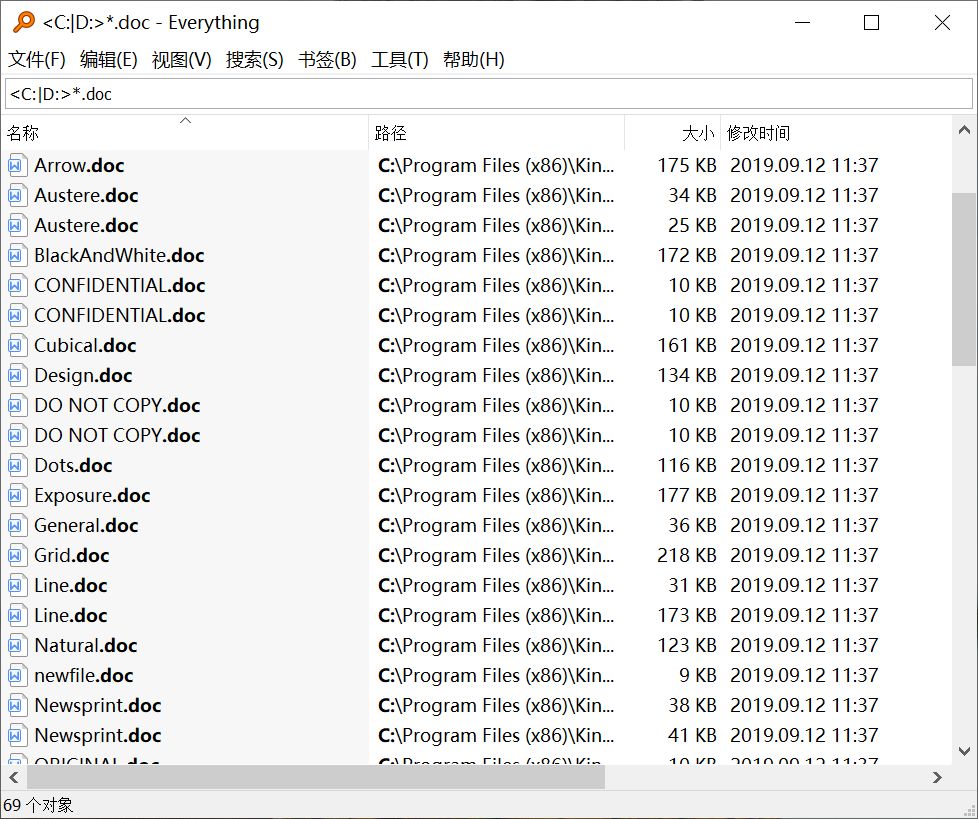Sort results by the 路径 column header
The image size is (978, 819).
tap(496, 133)
